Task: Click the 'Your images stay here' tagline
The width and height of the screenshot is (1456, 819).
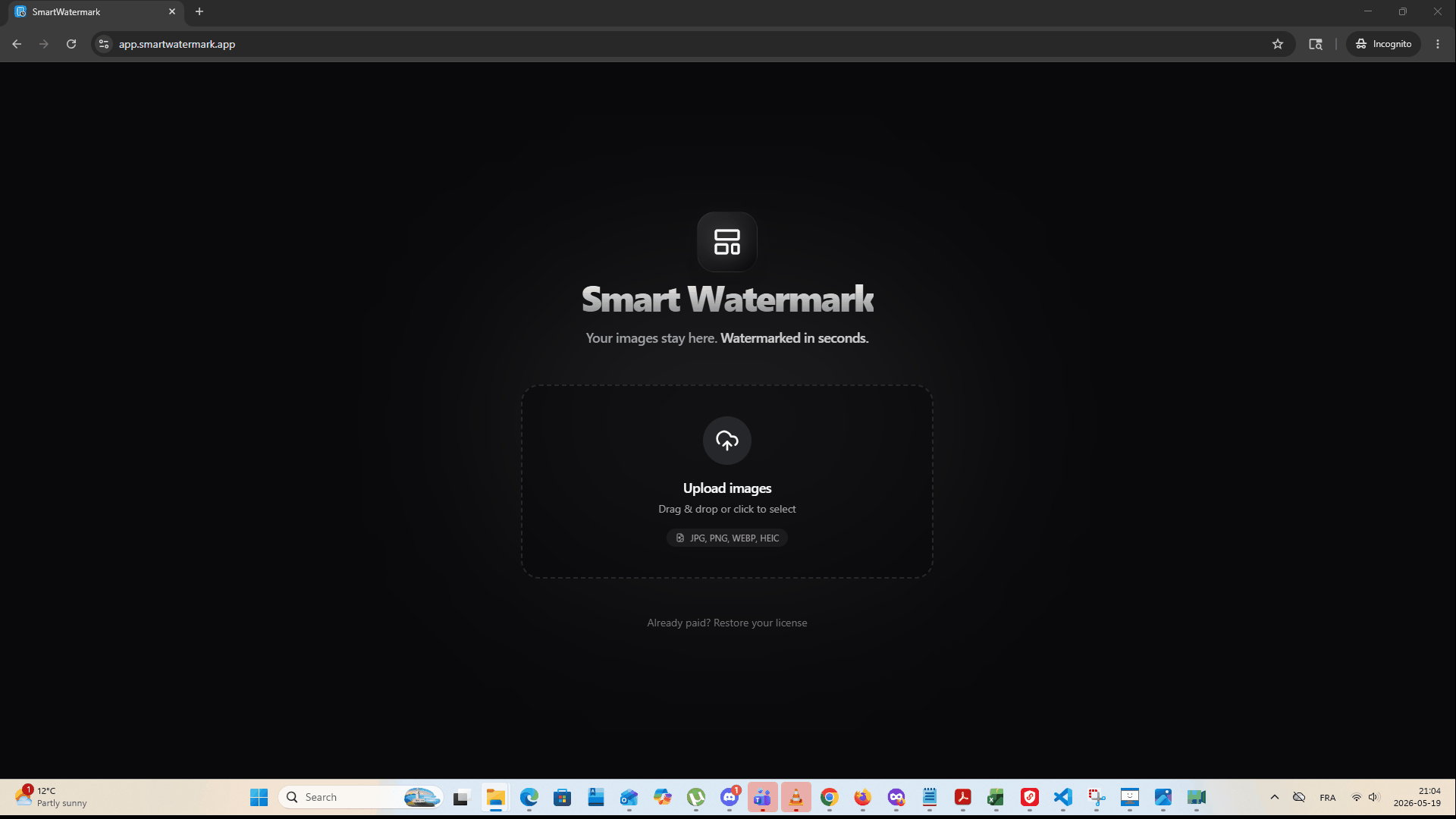Action: [x=651, y=338]
